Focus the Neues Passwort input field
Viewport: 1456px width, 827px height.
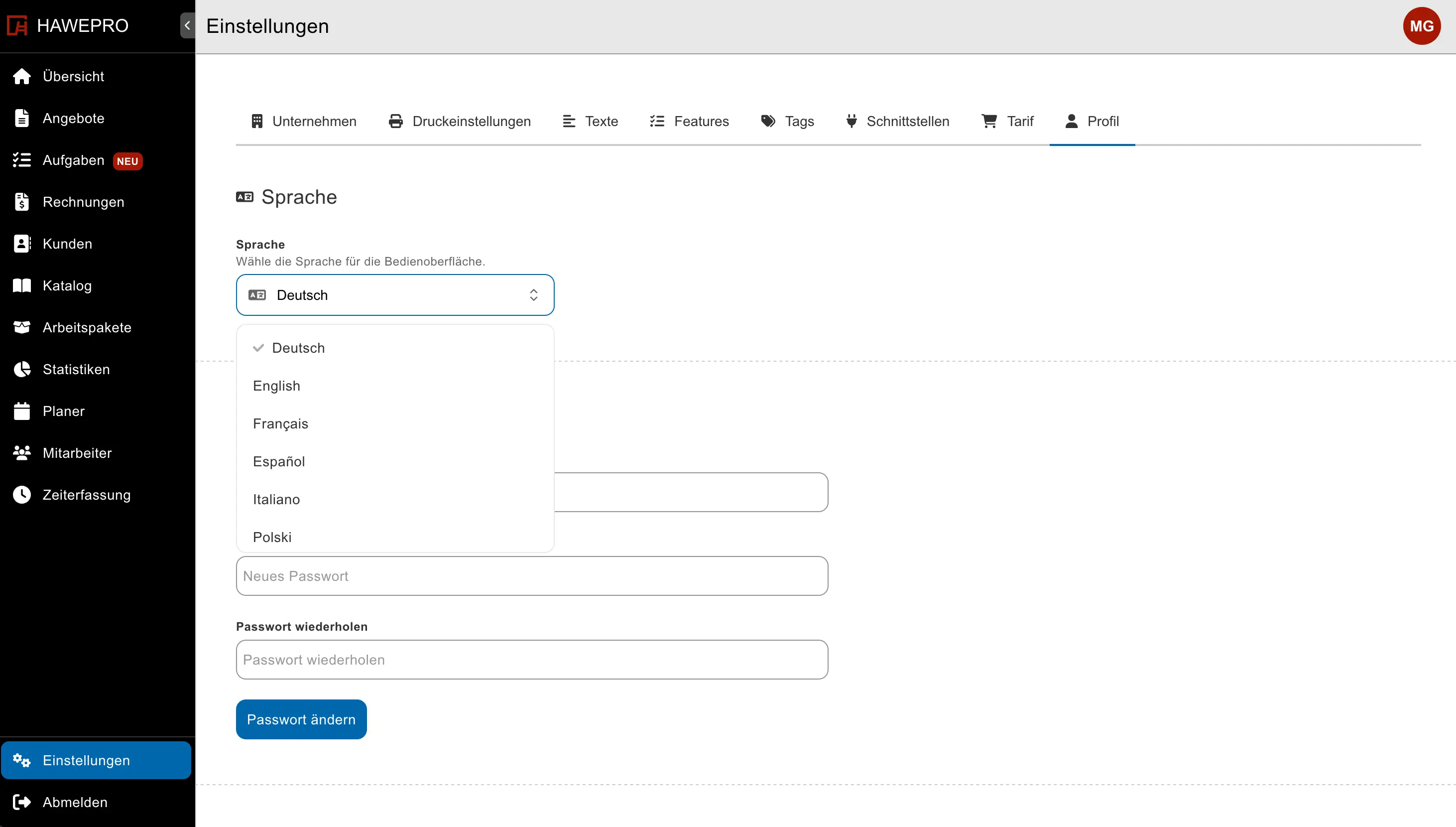click(532, 576)
